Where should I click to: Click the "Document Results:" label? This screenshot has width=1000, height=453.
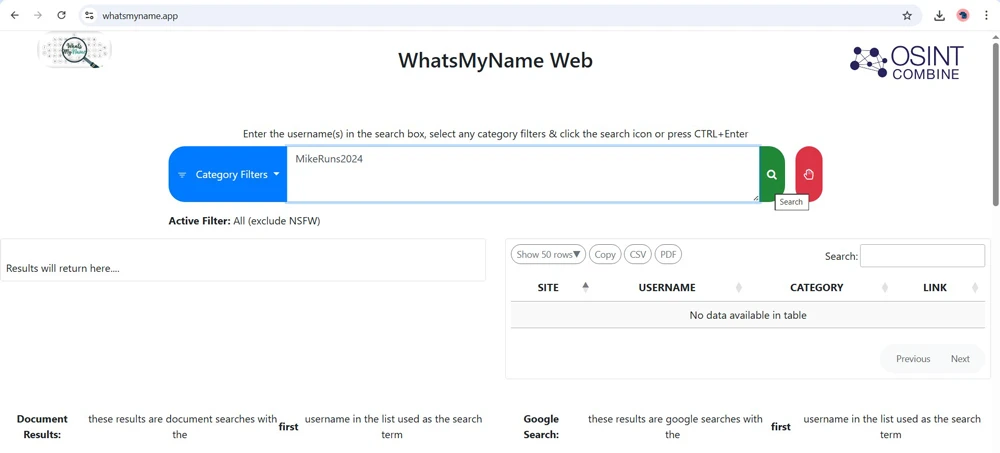[42, 427]
